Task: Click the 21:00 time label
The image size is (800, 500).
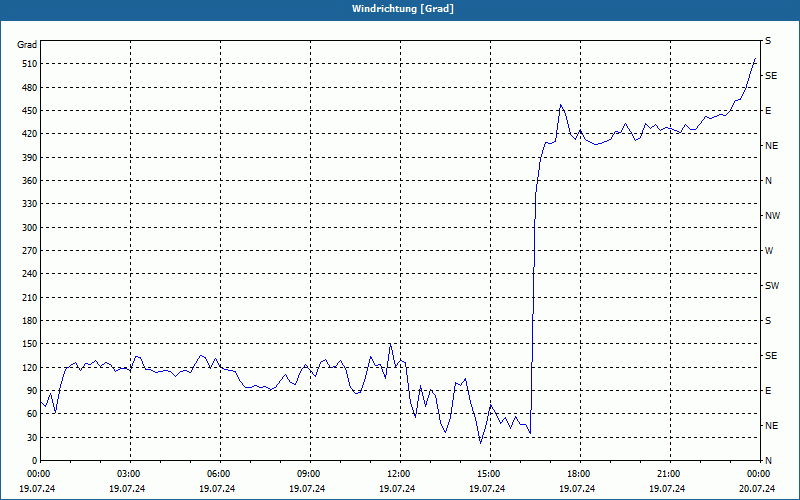Action: [670, 474]
